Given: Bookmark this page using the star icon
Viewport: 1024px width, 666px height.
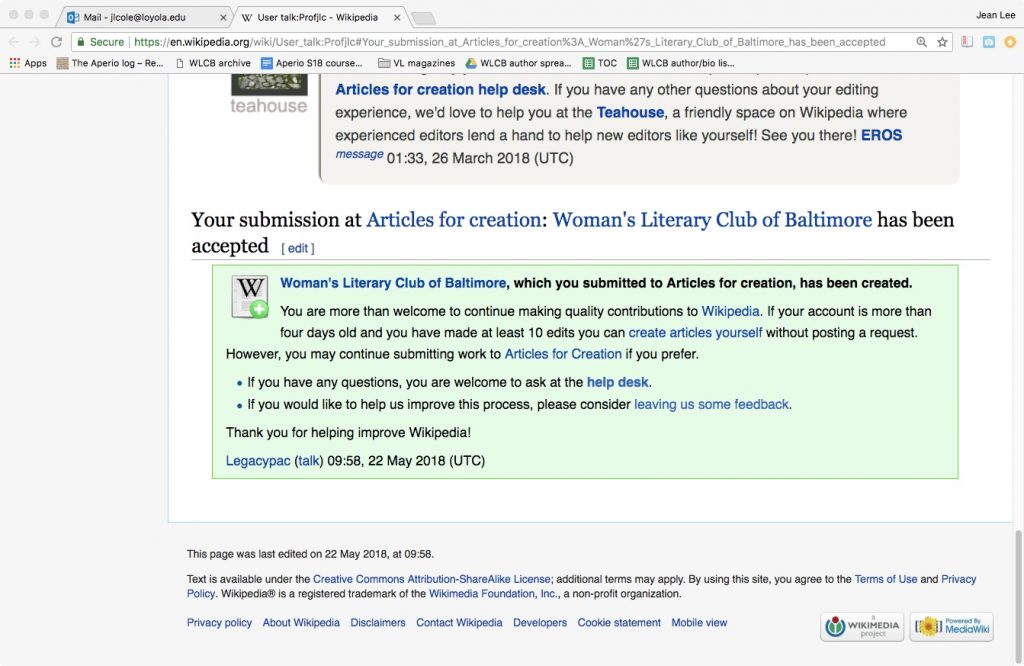Looking at the screenshot, I should click(x=941, y=43).
